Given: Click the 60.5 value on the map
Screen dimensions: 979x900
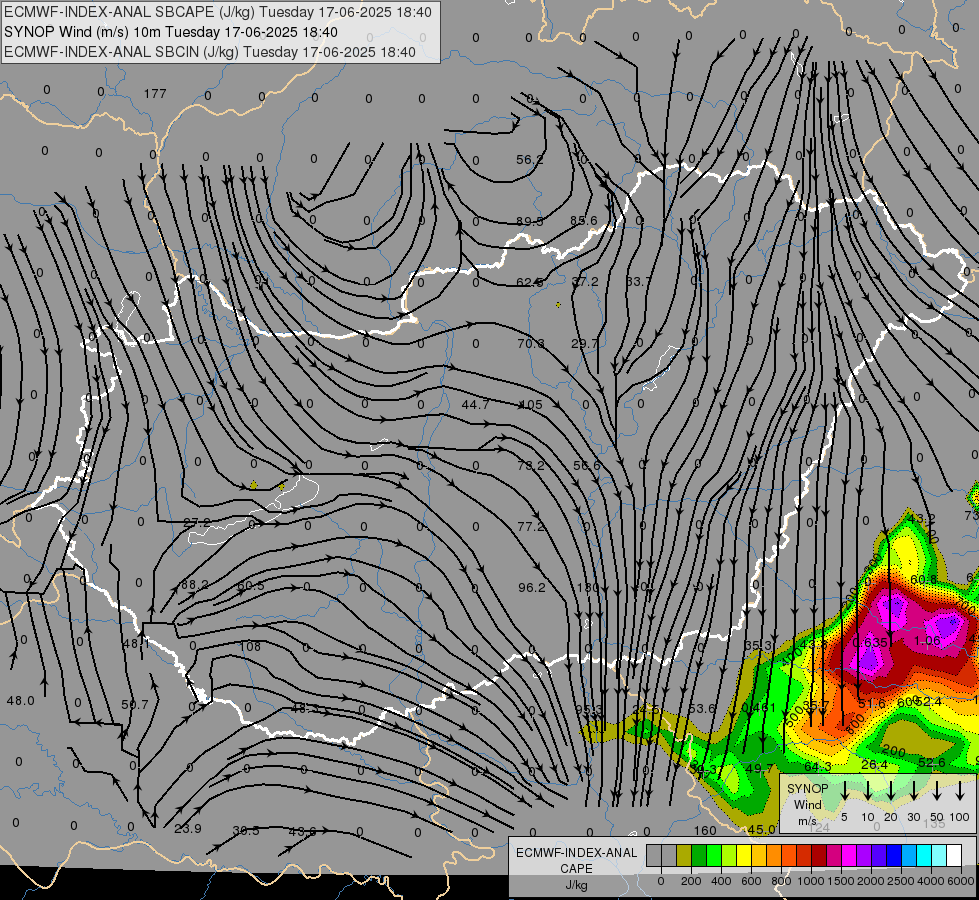Looking at the screenshot, I should [250, 586].
